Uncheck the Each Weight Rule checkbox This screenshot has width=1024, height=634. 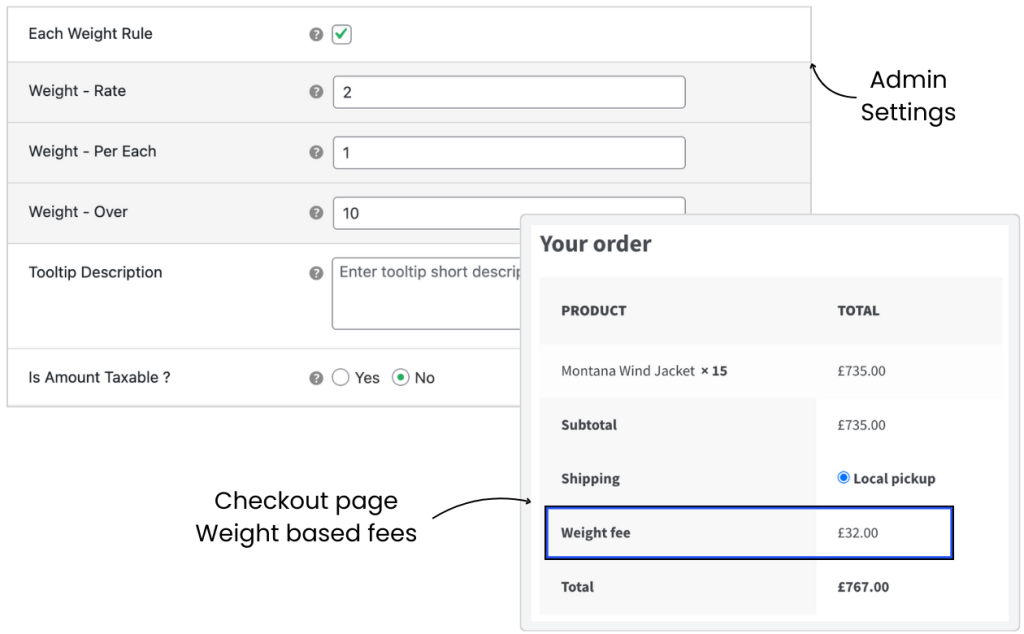[342, 34]
